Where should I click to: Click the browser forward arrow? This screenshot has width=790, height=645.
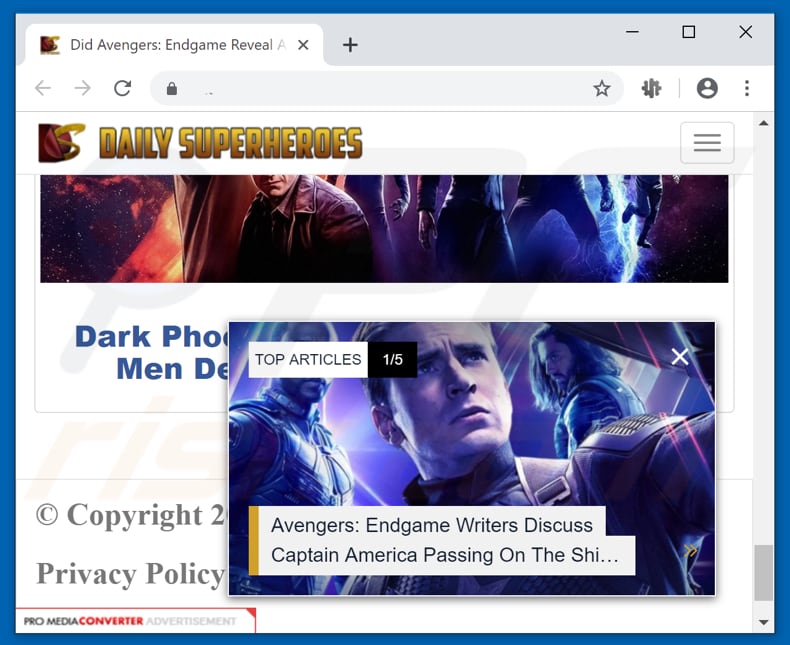83,89
